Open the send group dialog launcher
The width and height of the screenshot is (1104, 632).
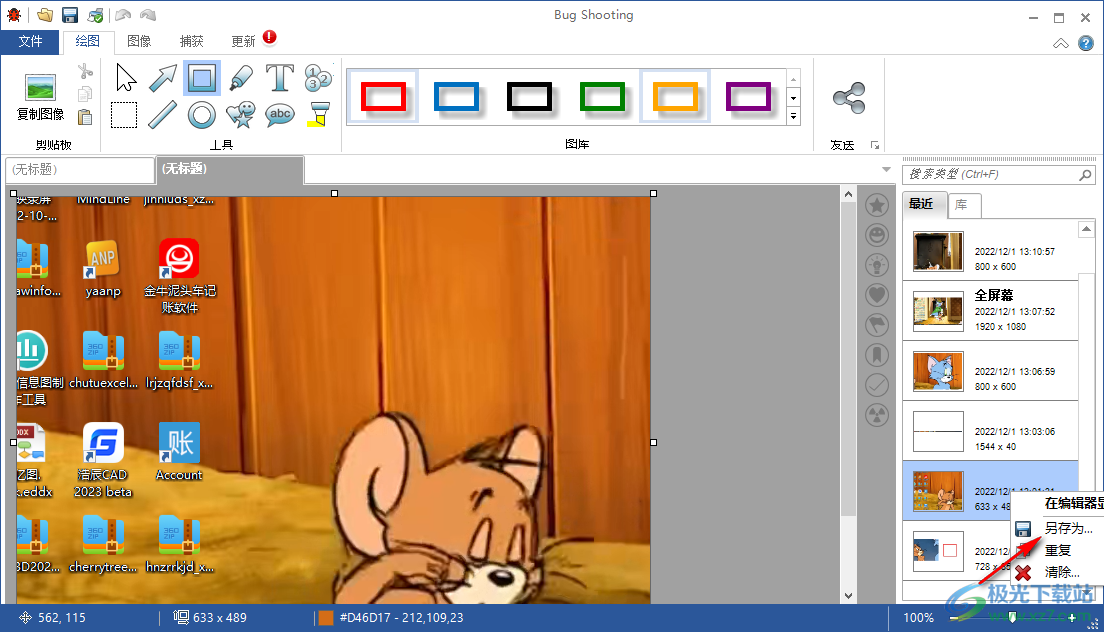(x=875, y=146)
